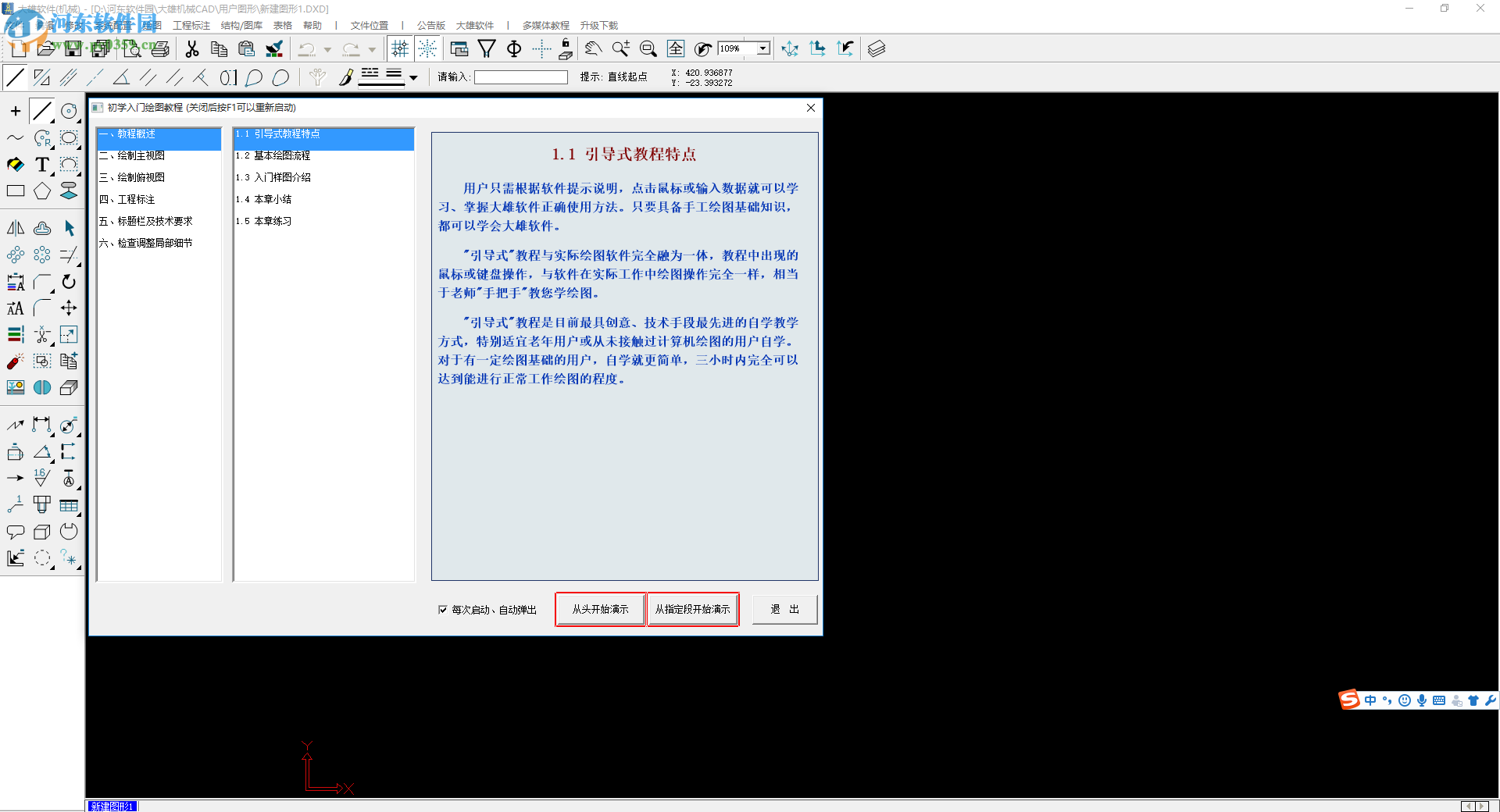Select the Polygon drawing tool

pyautogui.click(x=42, y=191)
